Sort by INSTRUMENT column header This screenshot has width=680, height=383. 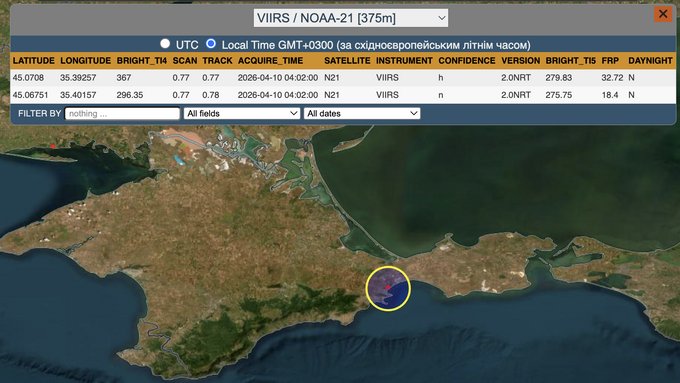click(404, 61)
